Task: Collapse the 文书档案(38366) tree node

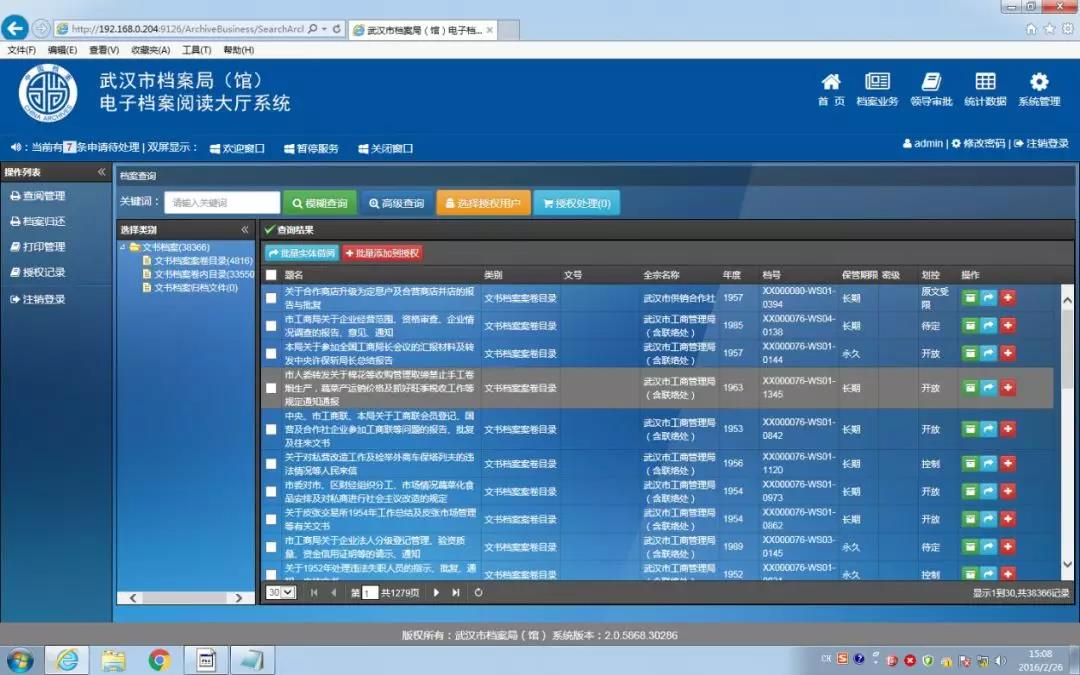Action: point(123,247)
